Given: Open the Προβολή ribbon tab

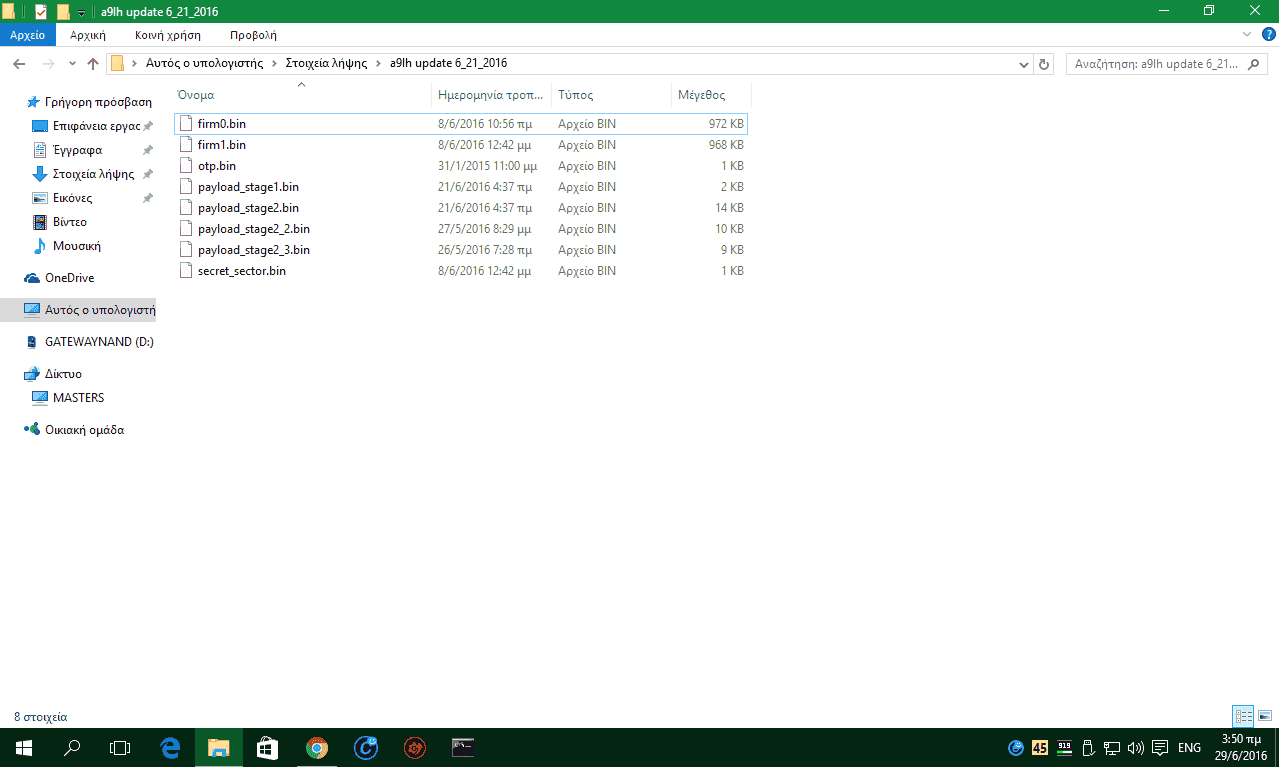Looking at the screenshot, I should tap(253, 35).
